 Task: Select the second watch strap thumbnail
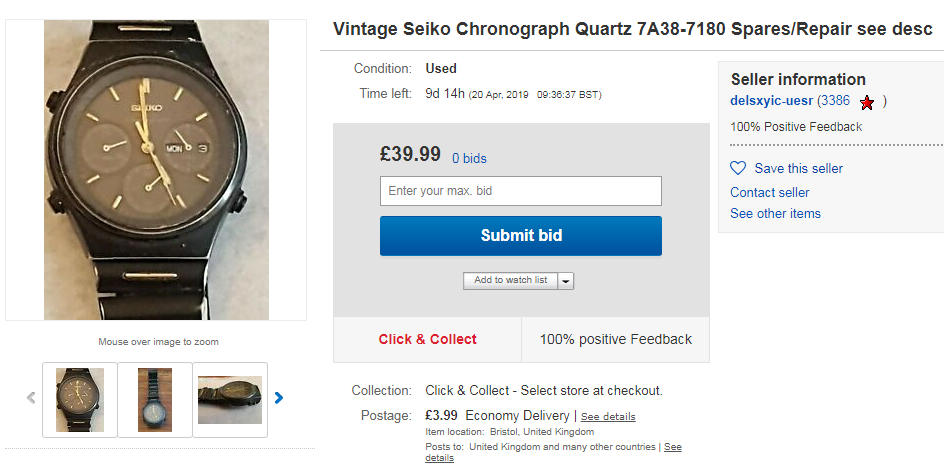[155, 399]
